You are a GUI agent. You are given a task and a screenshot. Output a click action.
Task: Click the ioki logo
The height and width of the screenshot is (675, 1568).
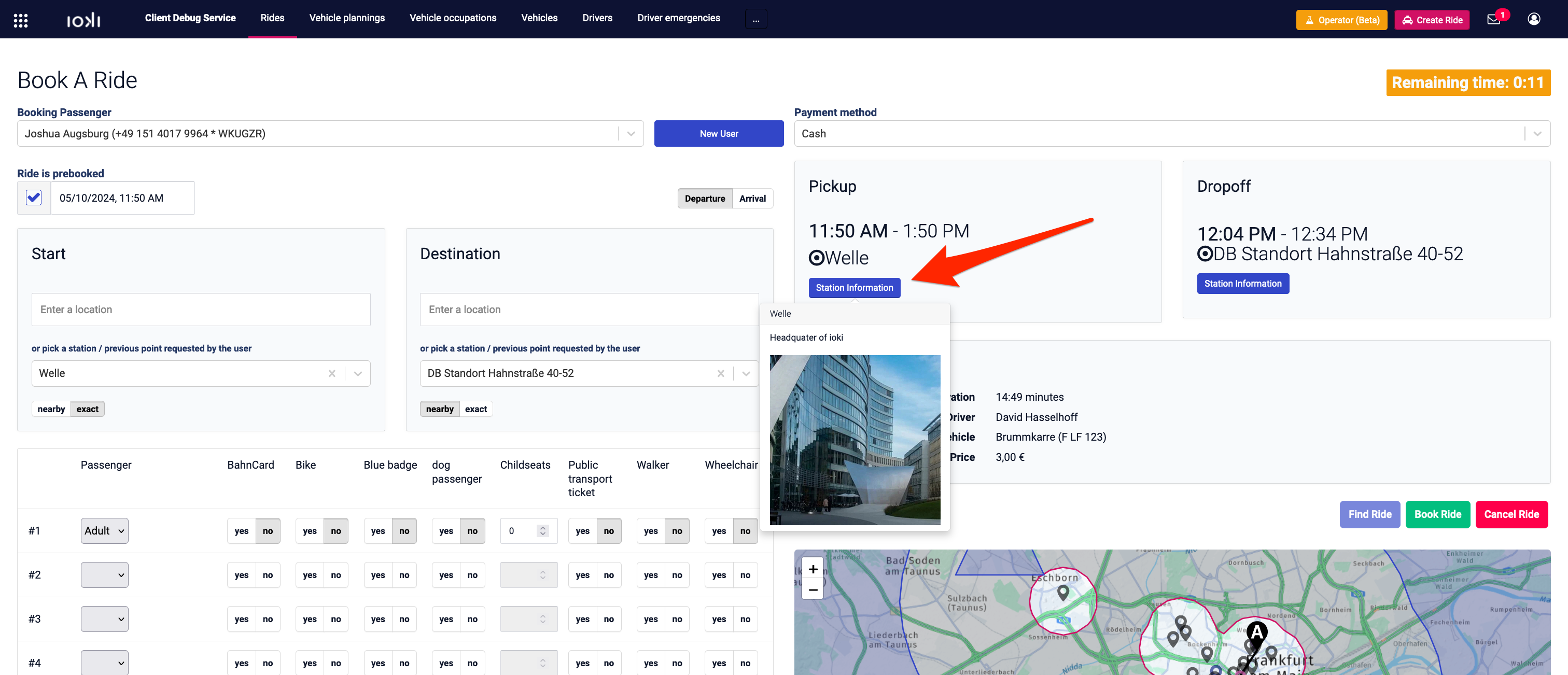coord(83,21)
